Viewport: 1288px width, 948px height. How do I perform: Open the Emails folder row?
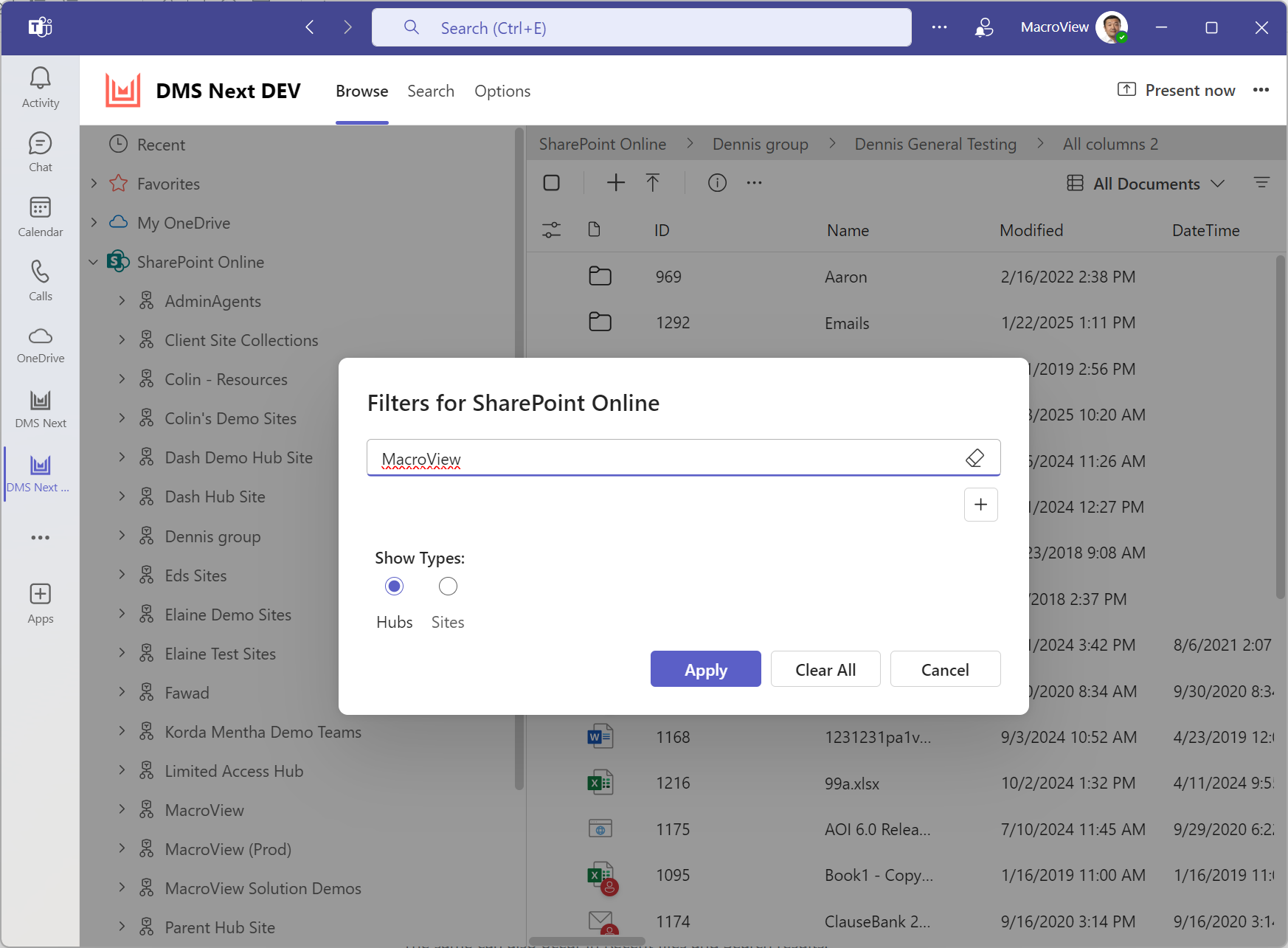tap(846, 323)
